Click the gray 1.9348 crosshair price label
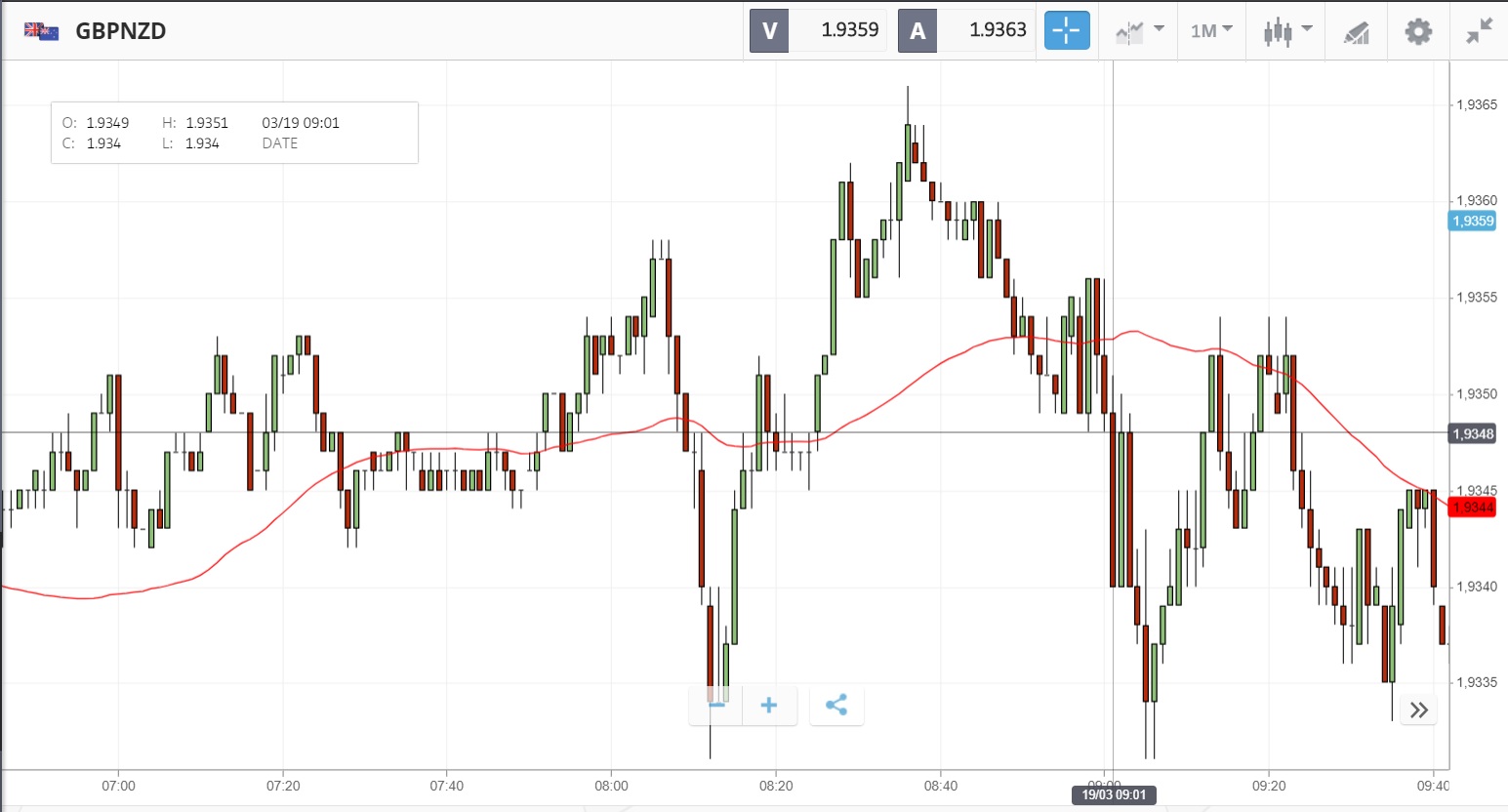The width and height of the screenshot is (1508, 812). [1472, 433]
